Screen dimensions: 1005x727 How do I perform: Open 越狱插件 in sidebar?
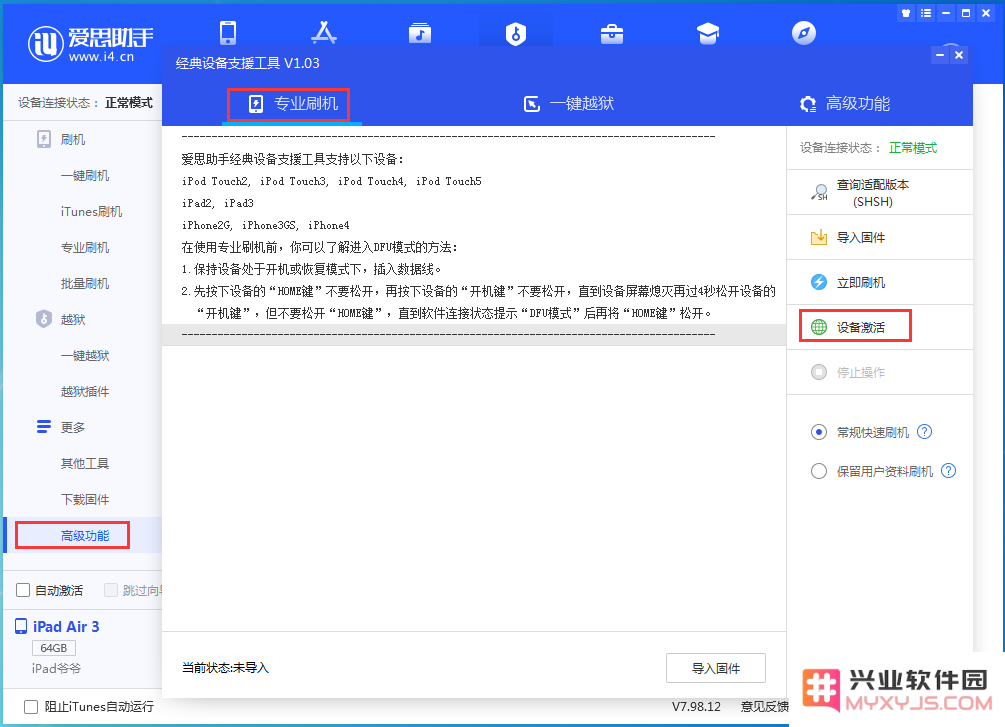85,391
